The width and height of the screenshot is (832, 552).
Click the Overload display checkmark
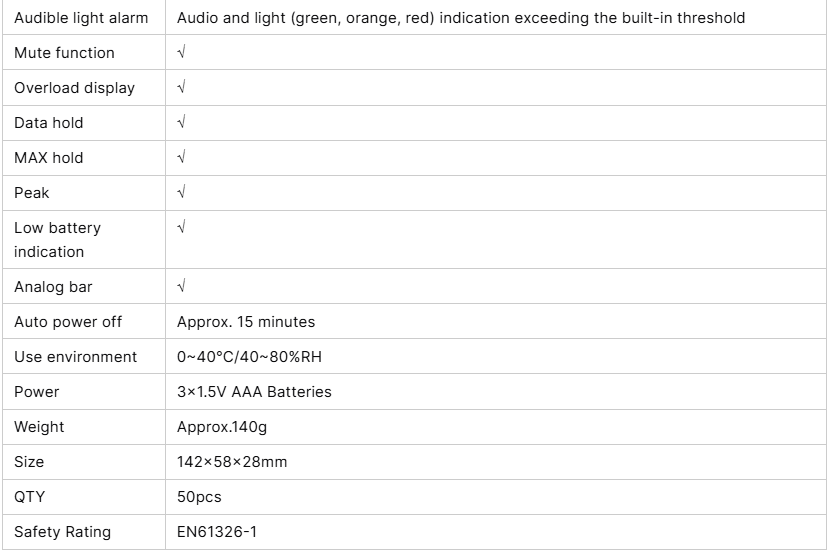pos(181,87)
